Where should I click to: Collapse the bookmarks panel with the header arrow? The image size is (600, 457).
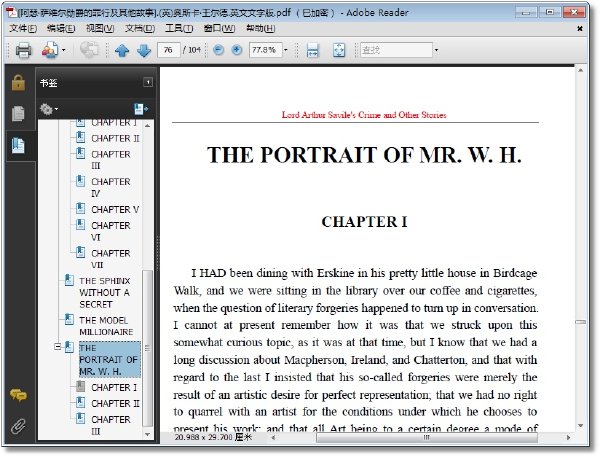pyautogui.click(x=148, y=82)
